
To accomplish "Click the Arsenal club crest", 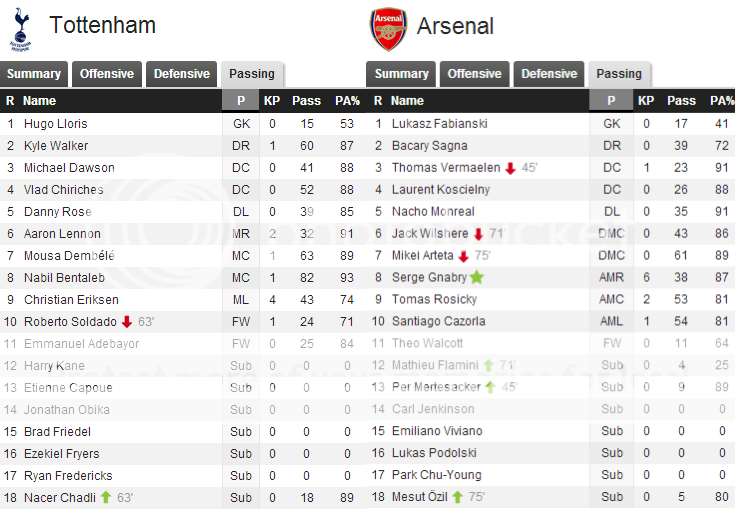I will coord(388,28).
